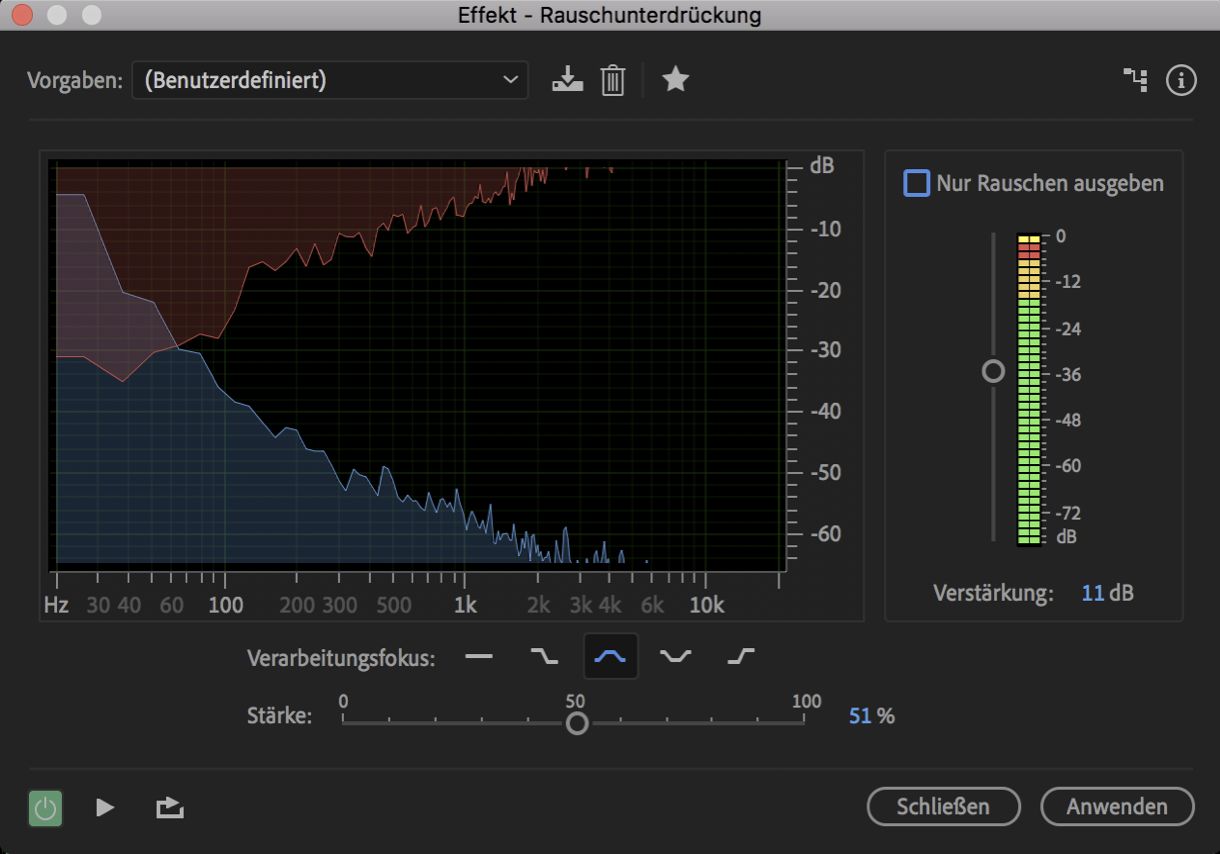The image size is (1220, 854).
Task: Click the Stärke value 51 %
Action: pos(872,716)
